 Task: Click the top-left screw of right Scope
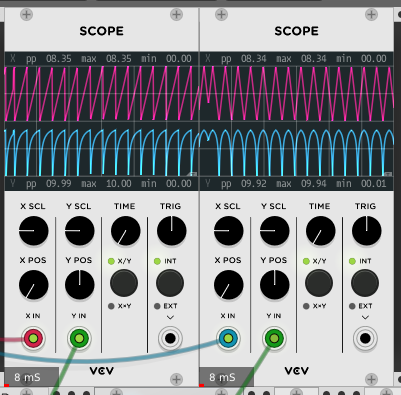221,14
